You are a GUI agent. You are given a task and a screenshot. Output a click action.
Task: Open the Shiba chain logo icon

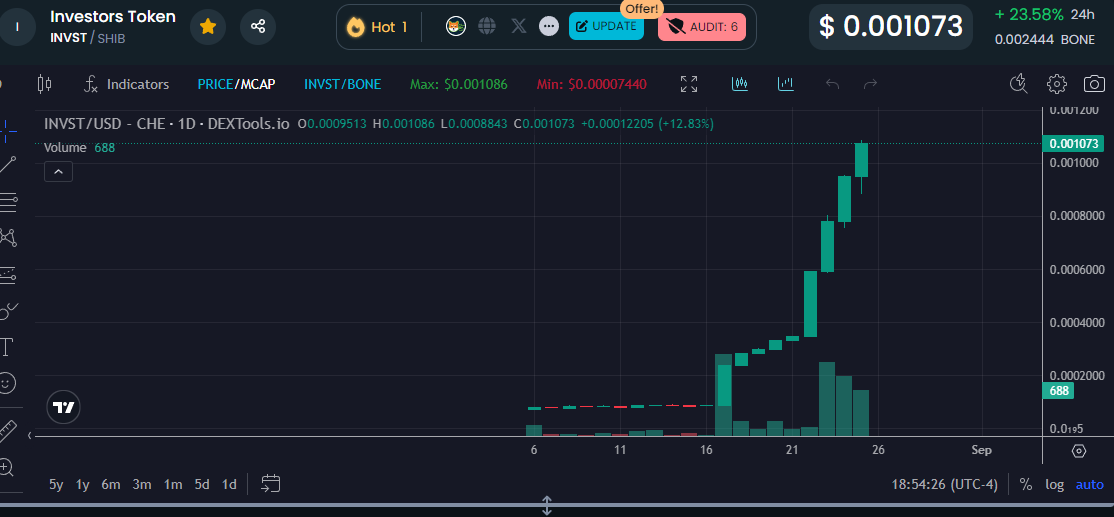click(x=455, y=27)
